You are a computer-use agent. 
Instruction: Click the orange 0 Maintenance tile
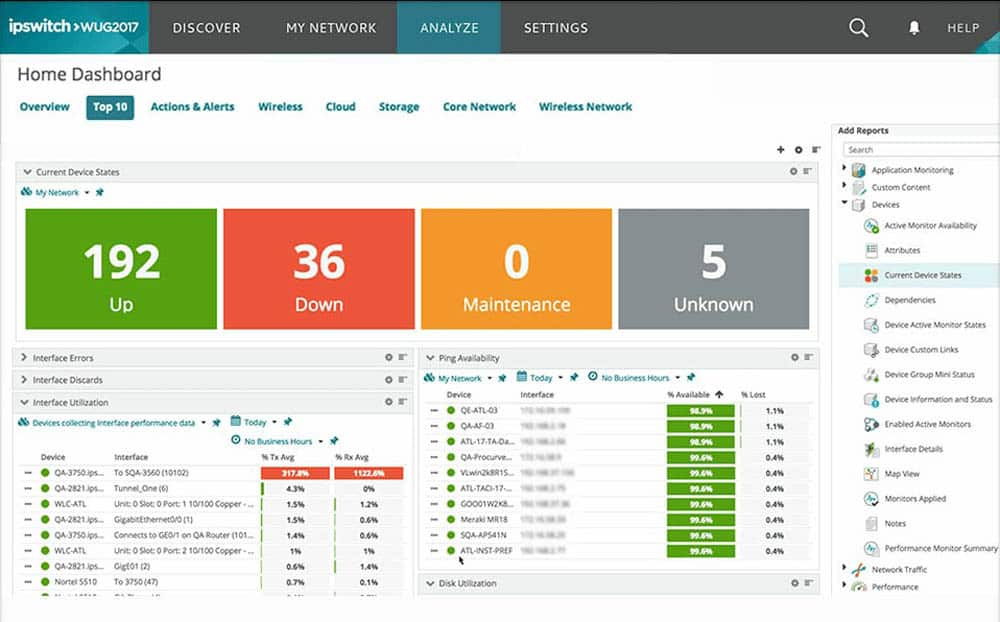point(517,269)
